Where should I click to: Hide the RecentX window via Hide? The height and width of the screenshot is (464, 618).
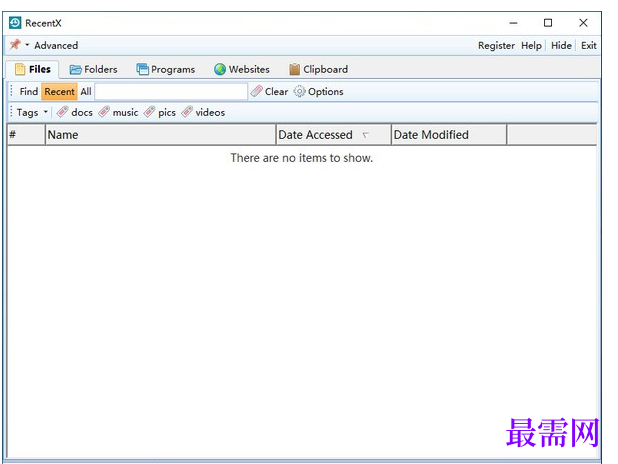[561, 46]
